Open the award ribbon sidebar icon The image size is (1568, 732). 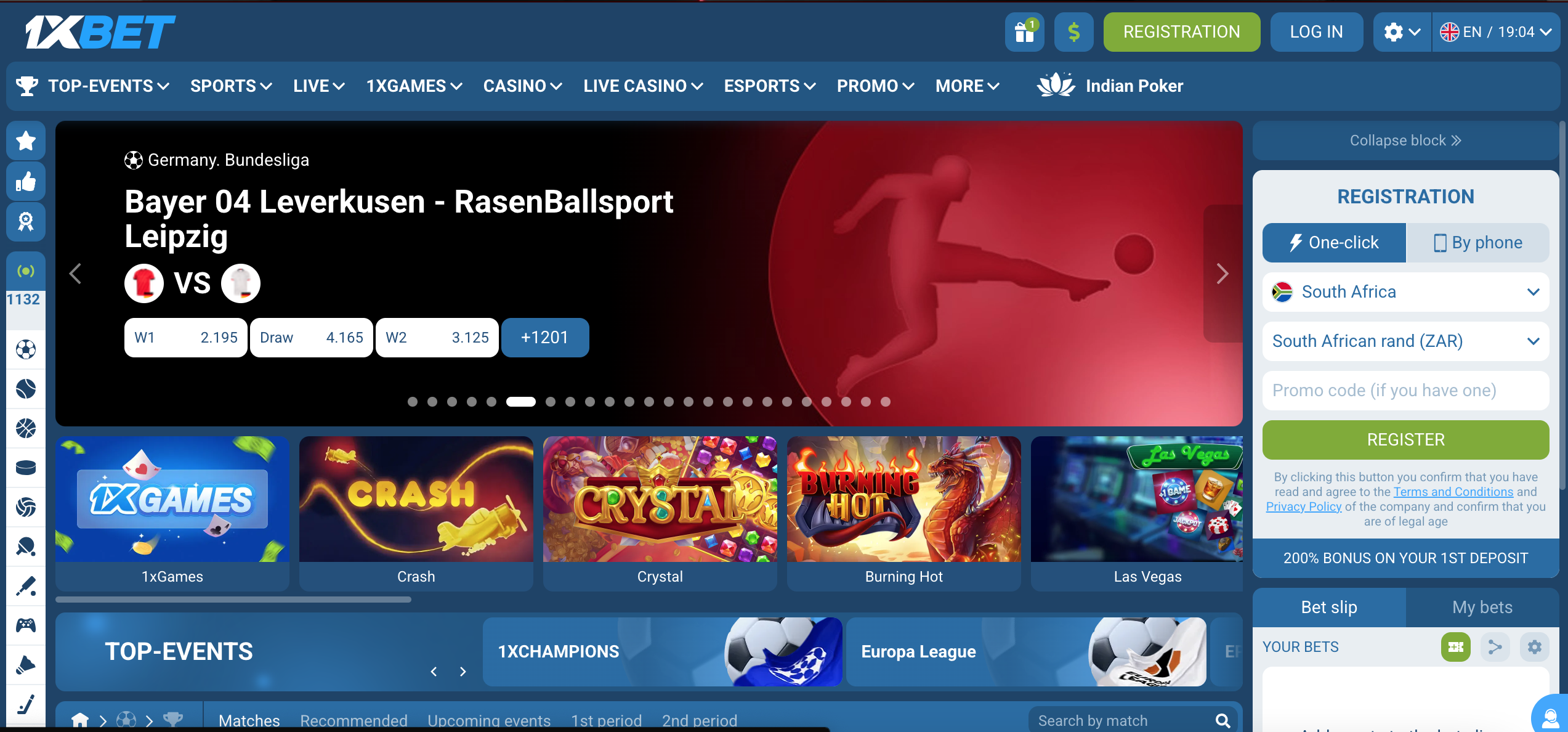(x=26, y=221)
